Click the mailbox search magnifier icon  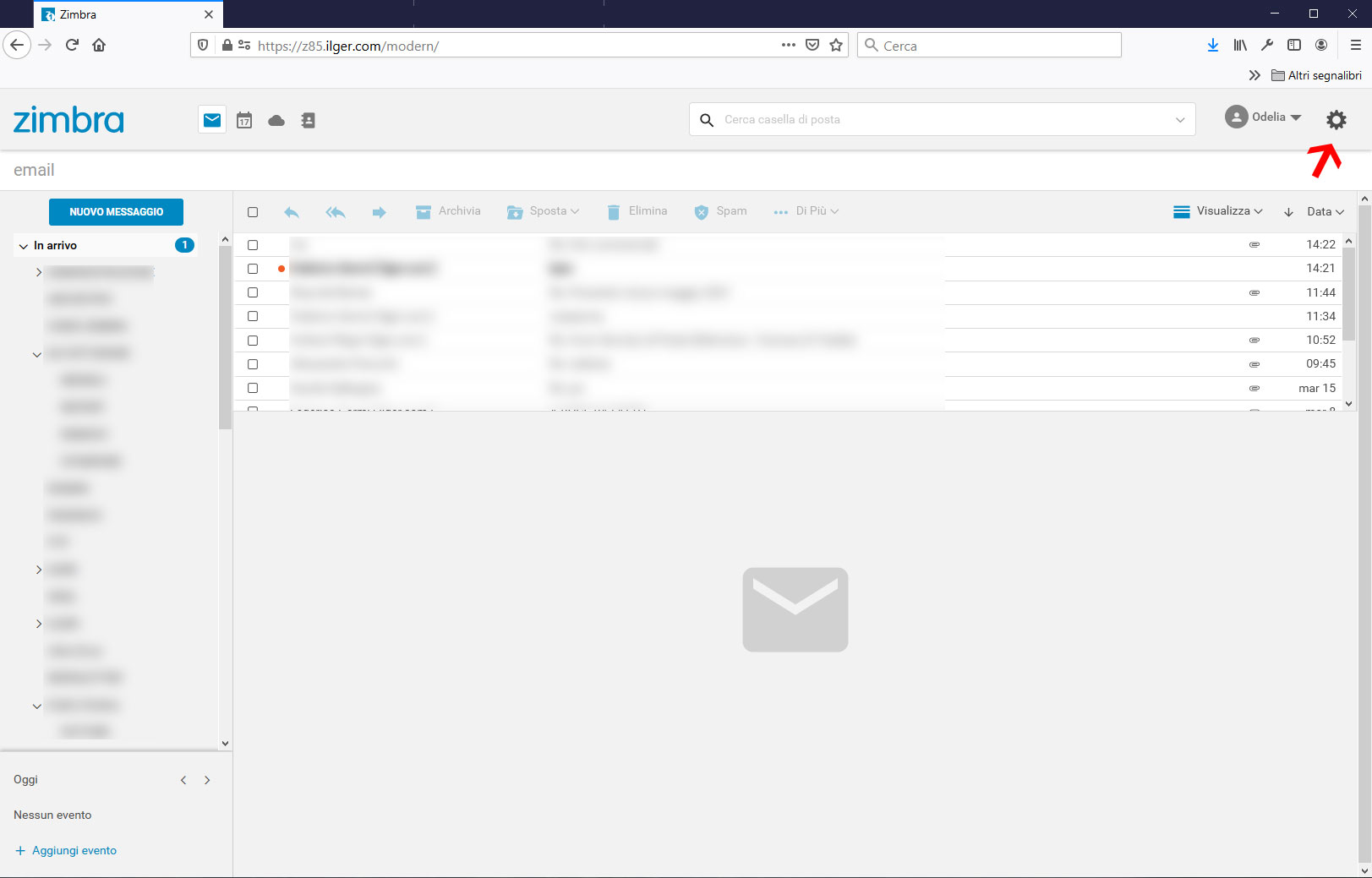(707, 120)
